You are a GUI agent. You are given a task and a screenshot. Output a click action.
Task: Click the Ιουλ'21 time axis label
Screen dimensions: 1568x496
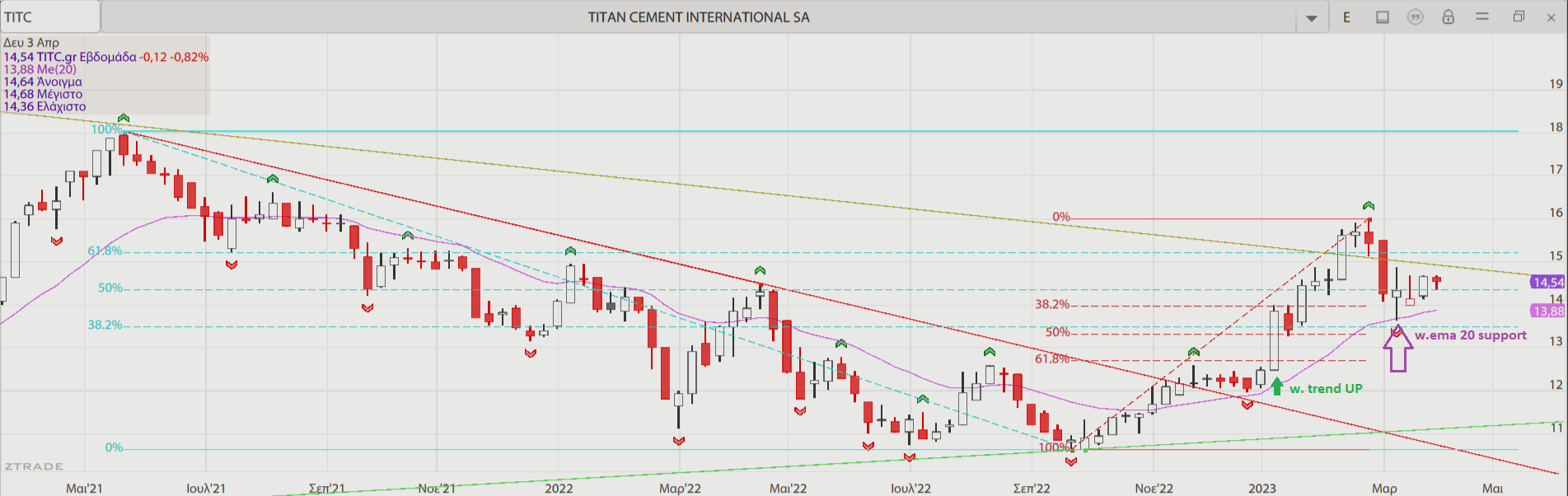205,489
